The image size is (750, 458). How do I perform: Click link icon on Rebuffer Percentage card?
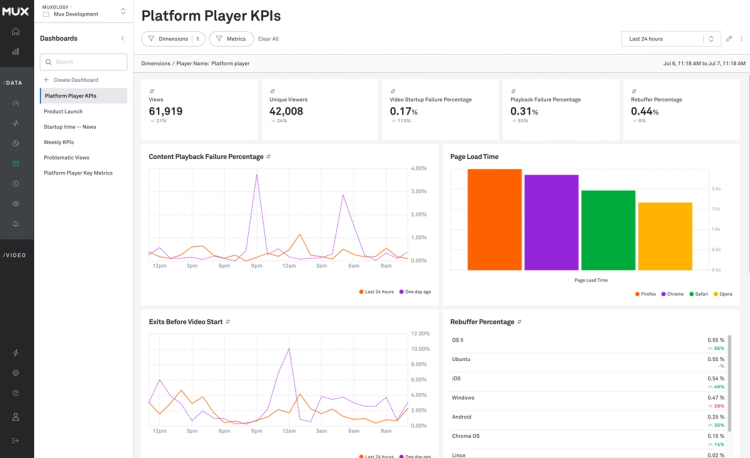pyautogui.click(x=634, y=91)
